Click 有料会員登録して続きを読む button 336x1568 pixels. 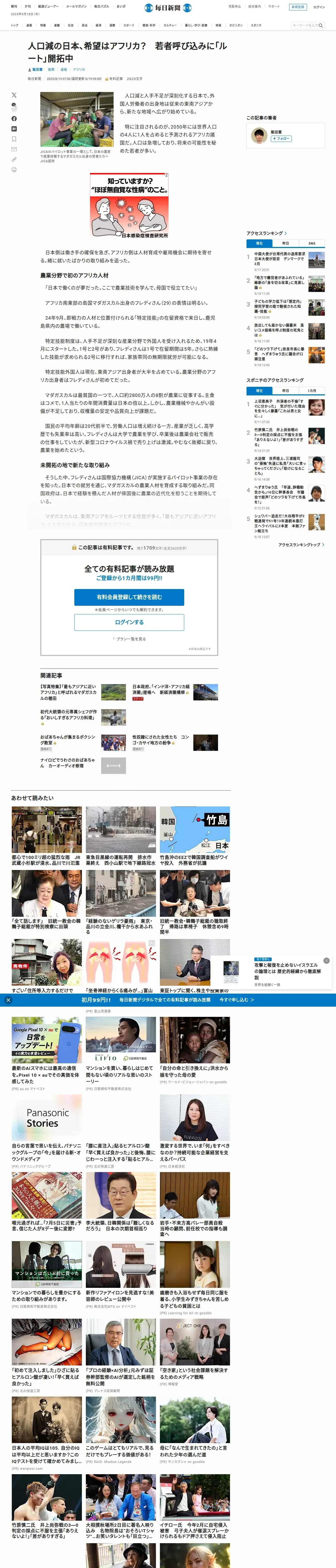tap(129, 597)
